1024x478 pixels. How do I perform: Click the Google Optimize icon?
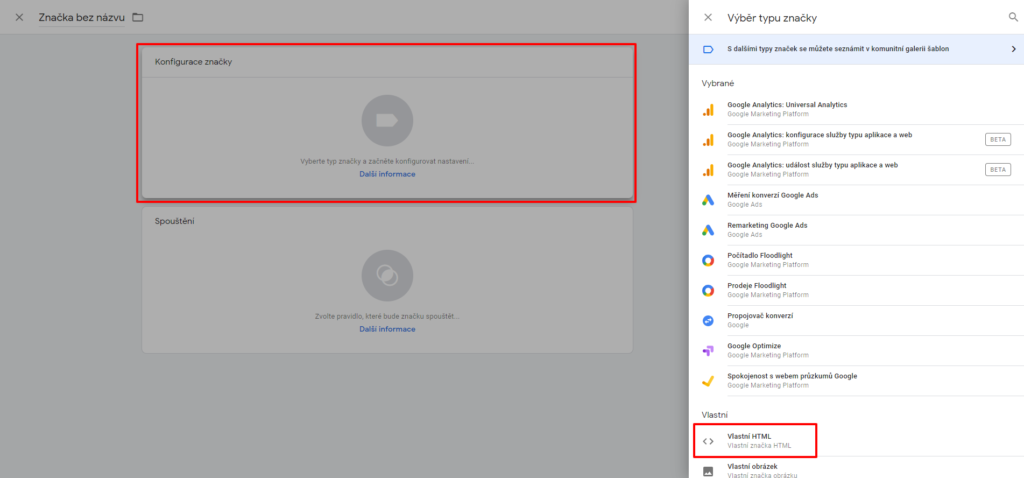[708, 351]
